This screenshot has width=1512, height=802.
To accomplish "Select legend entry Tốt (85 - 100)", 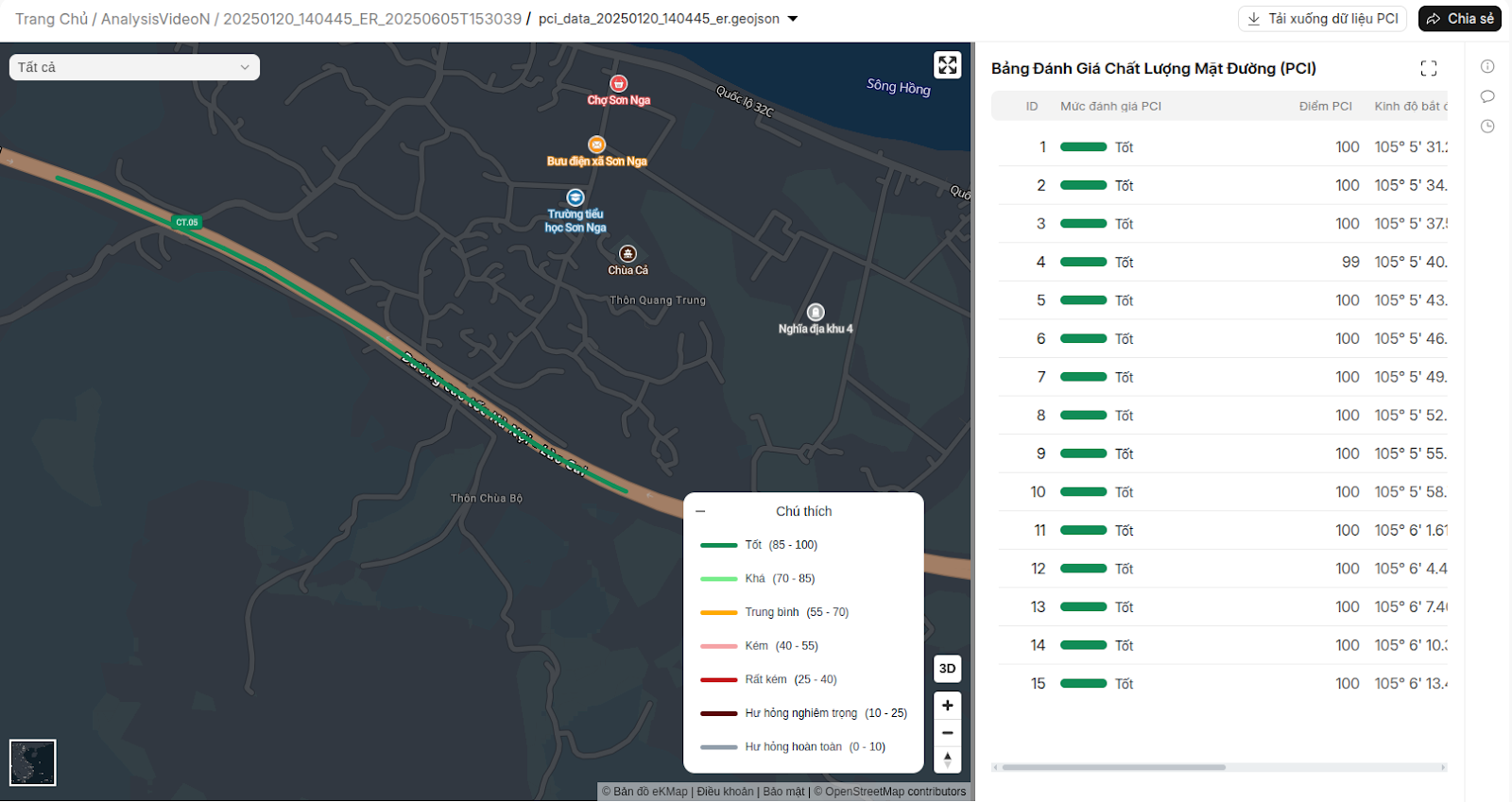I will [x=759, y=545].
